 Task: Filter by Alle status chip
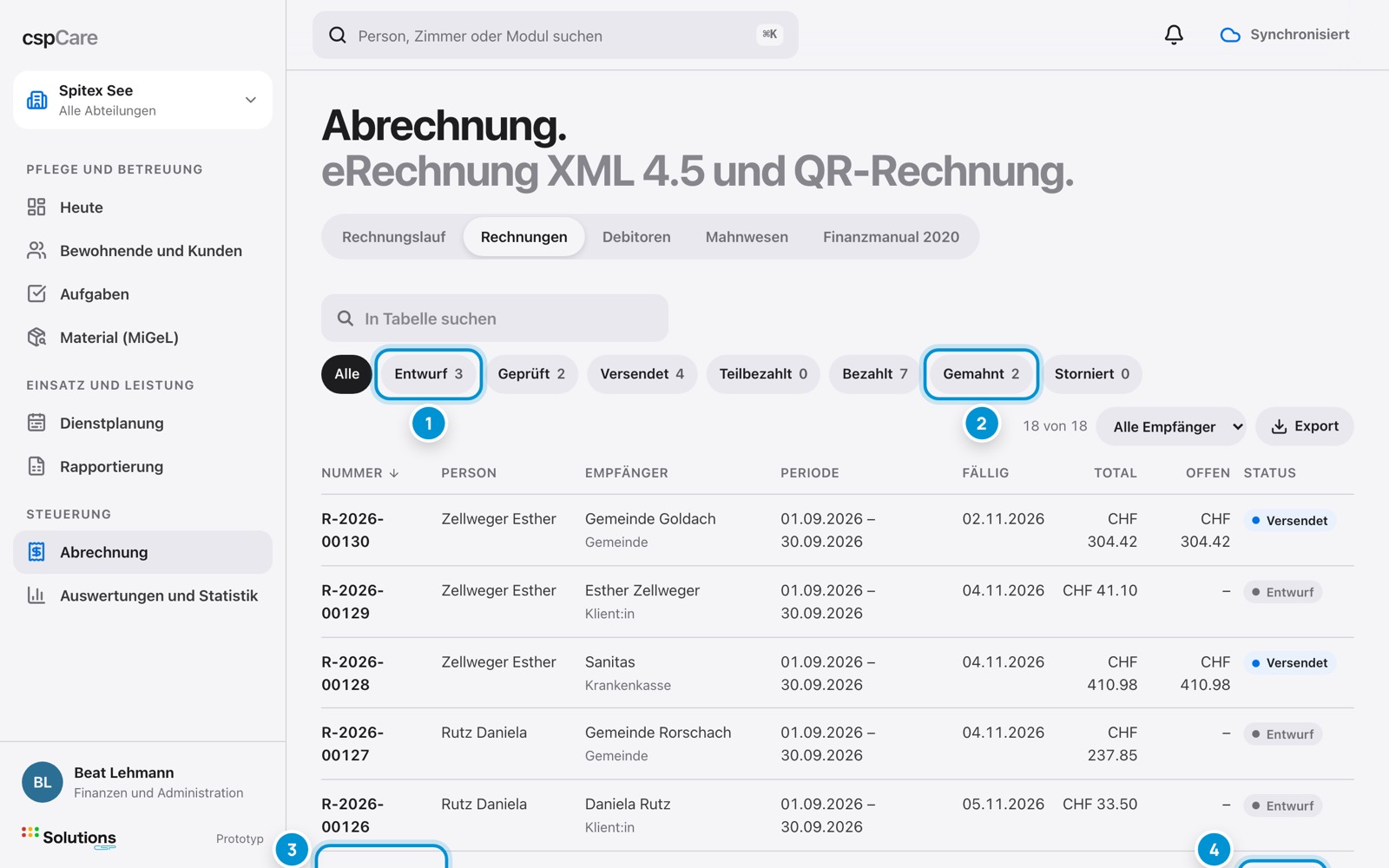346,374
